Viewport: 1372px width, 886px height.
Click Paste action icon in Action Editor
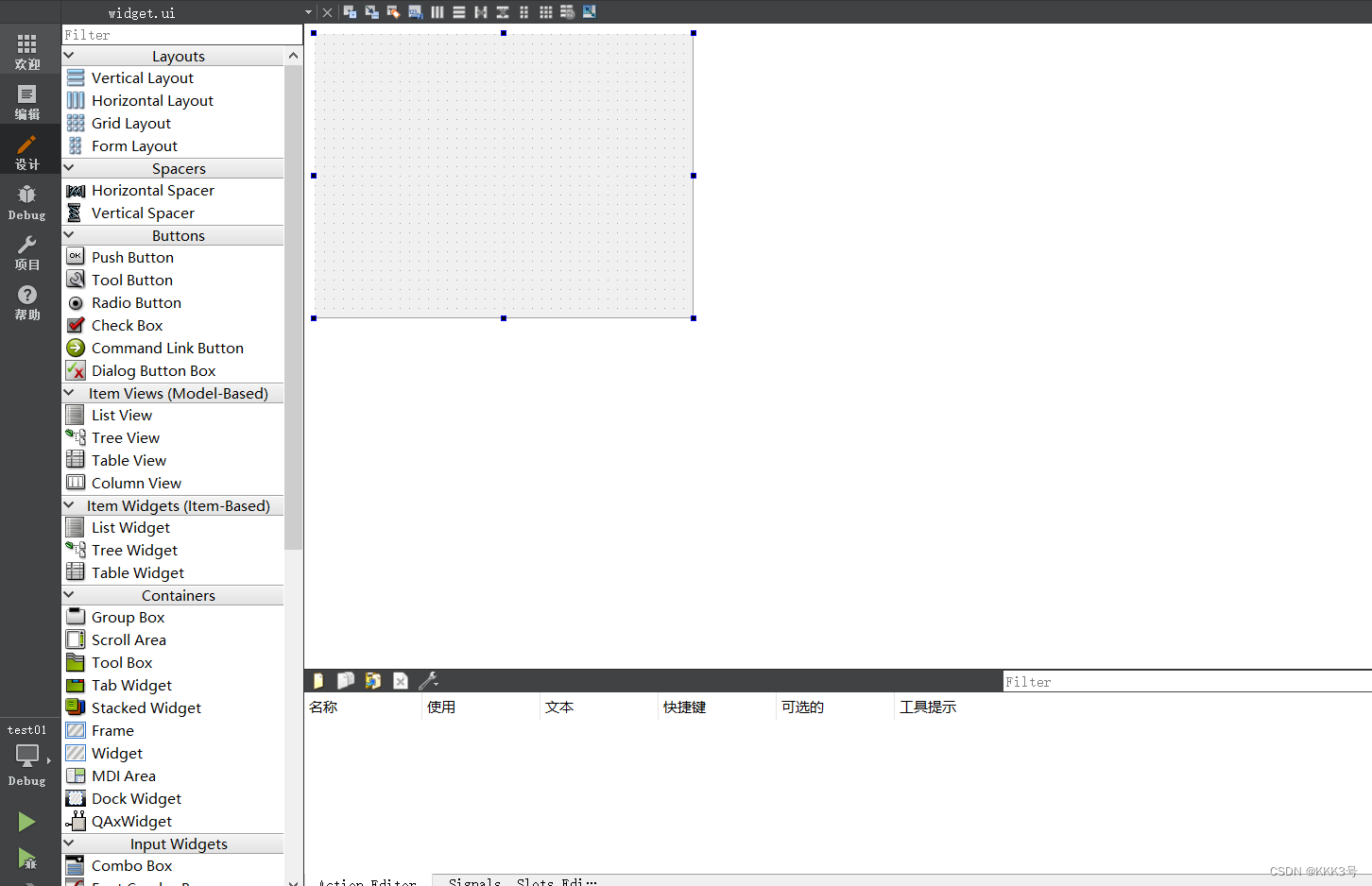(373, 681)
